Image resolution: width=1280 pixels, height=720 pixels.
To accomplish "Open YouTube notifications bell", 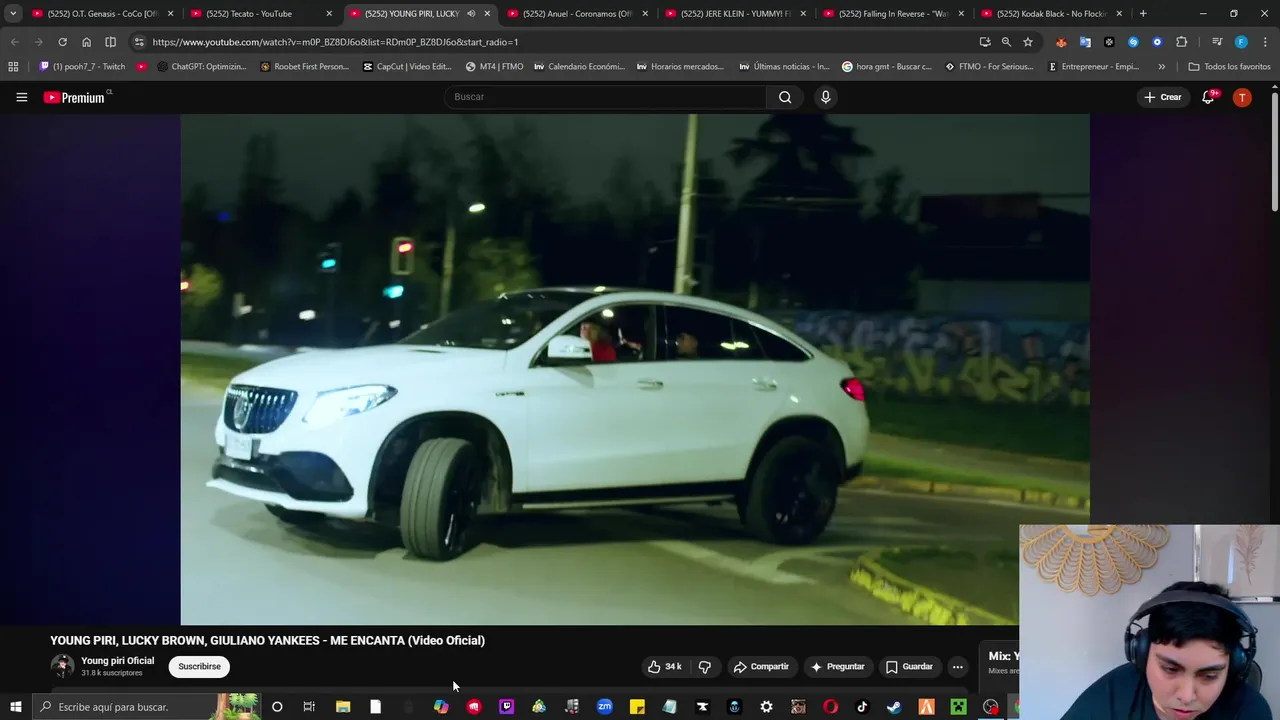I will (1209, 97).
